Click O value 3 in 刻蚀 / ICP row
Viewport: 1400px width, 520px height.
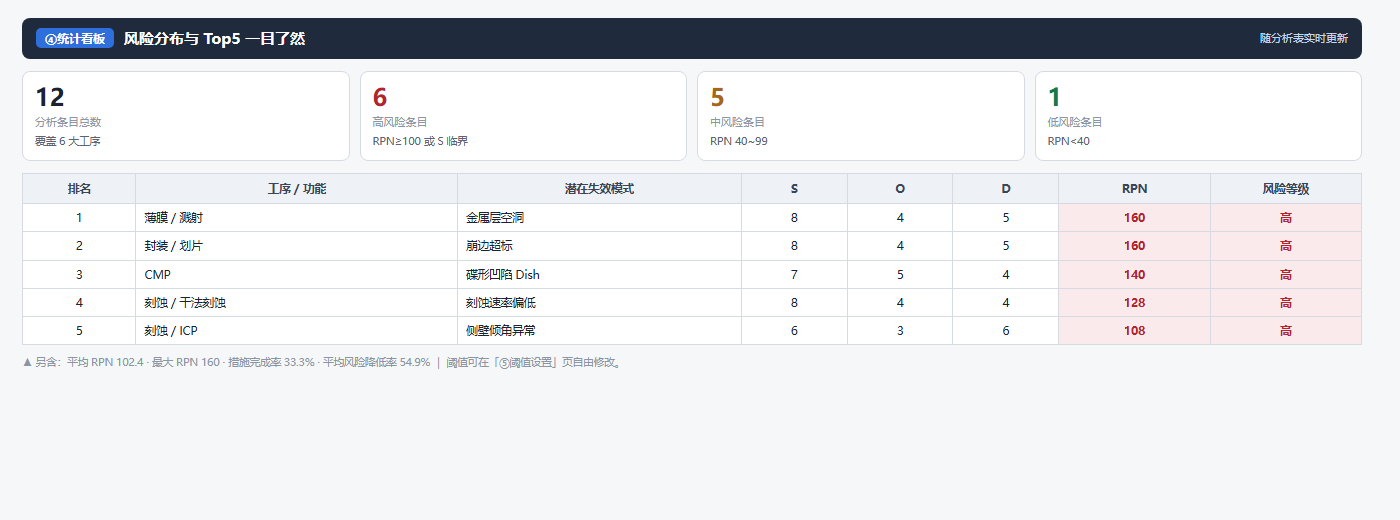[x=900, y=330]
